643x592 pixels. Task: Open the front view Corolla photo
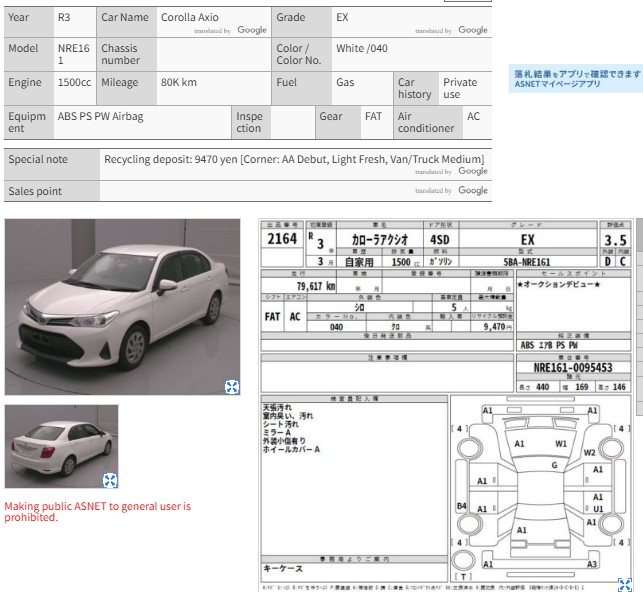click(122, 307)
